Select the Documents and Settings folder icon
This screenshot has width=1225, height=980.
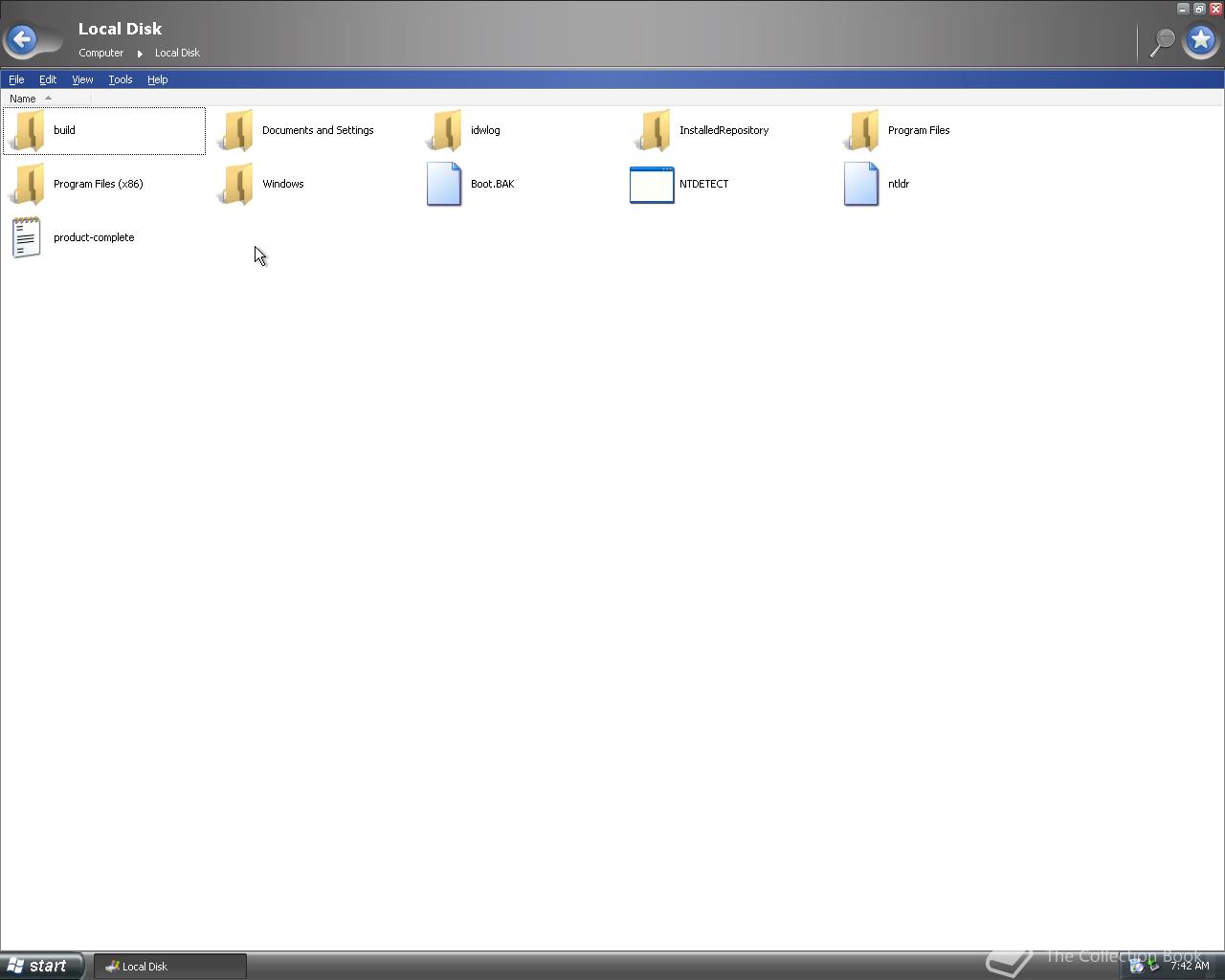237,130
